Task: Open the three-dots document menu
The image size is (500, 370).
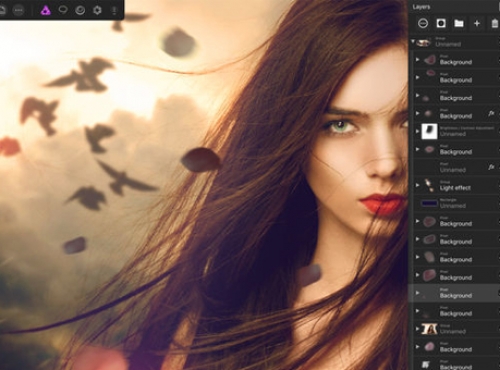Action: pos(19,10)
